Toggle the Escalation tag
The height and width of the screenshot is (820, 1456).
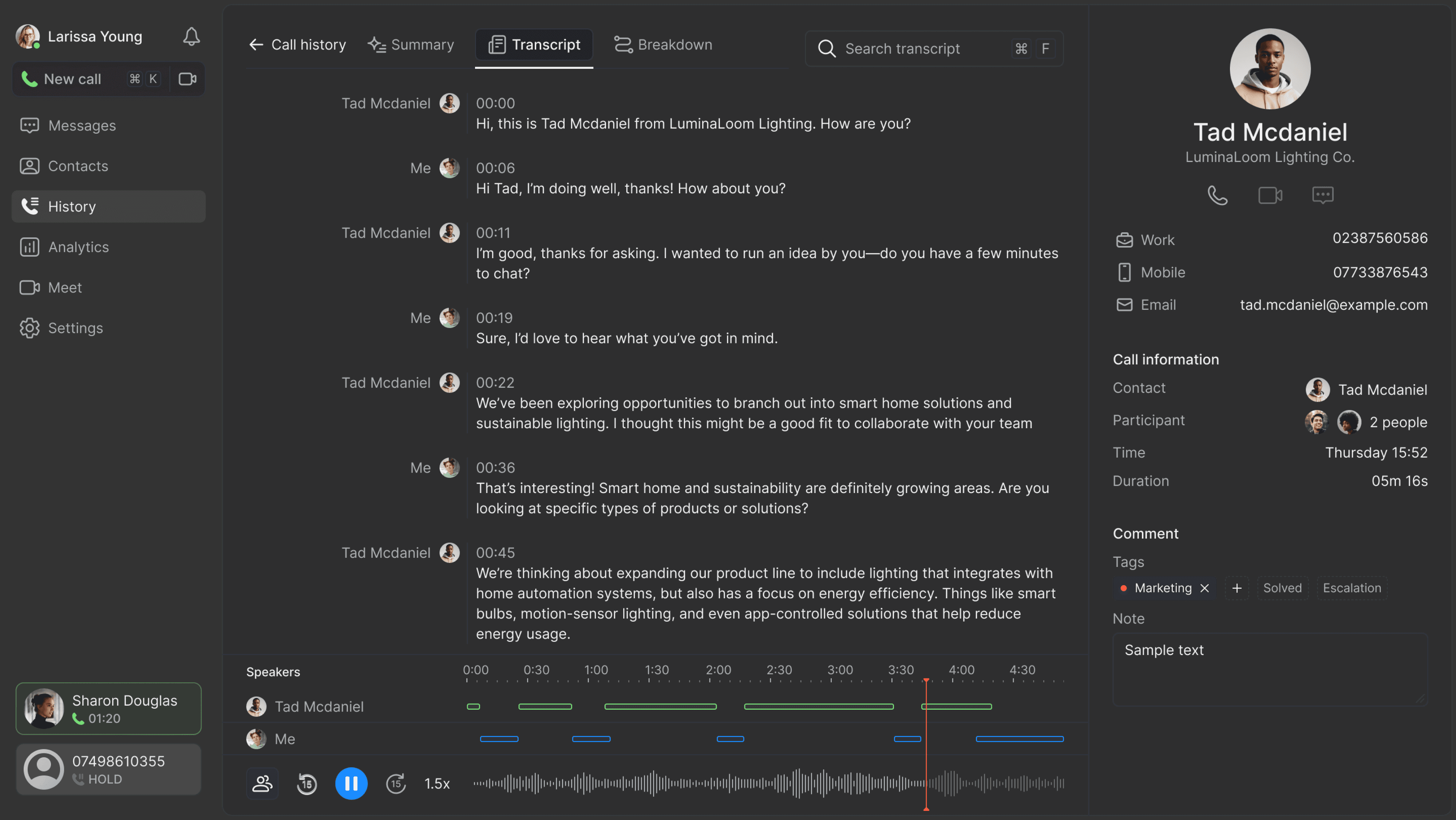pos(1352,588)
